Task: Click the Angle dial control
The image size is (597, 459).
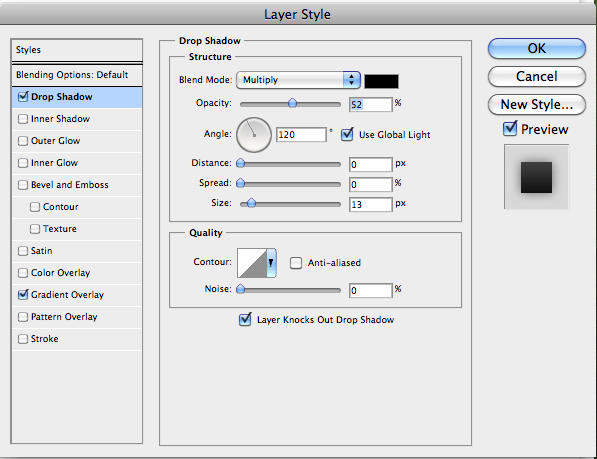Action: (x=254, y=135)
